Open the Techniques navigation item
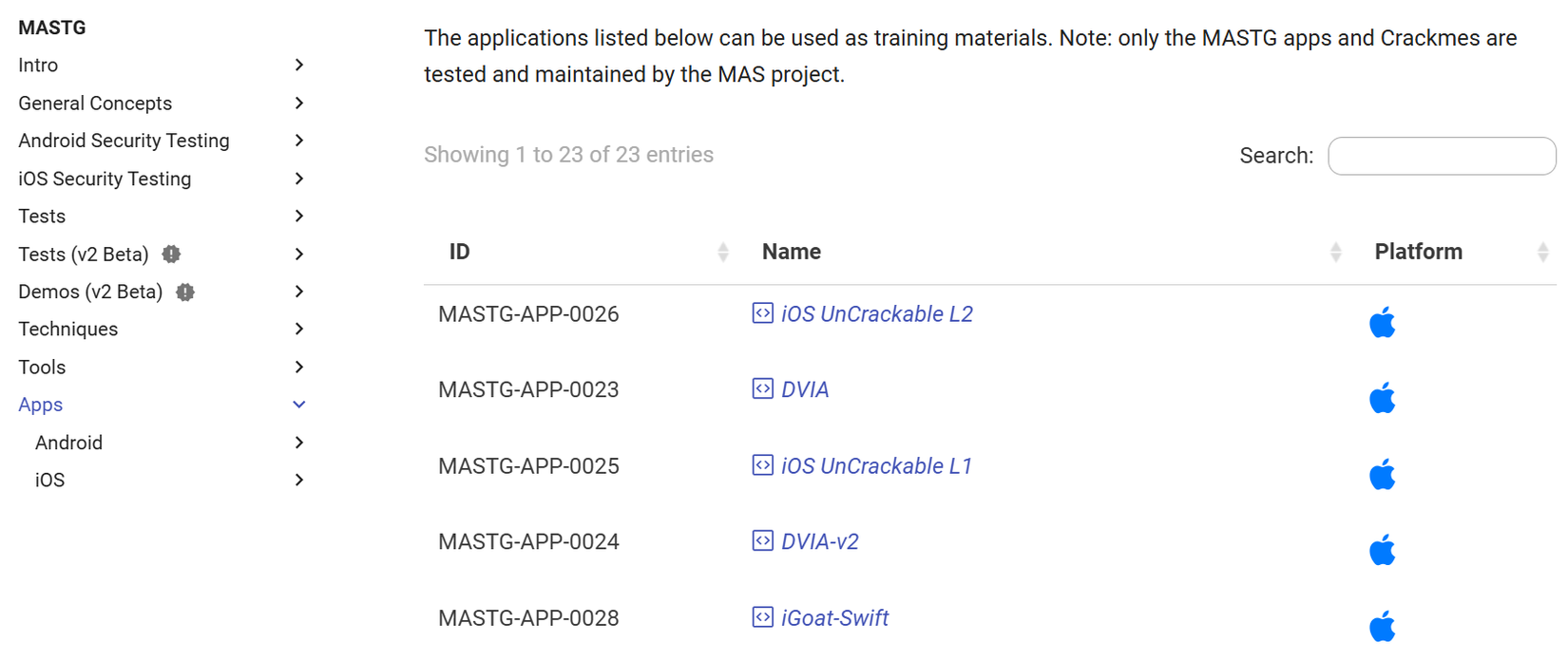The width and height of the screenshot is (1568, 661). (x=68, y=330)
